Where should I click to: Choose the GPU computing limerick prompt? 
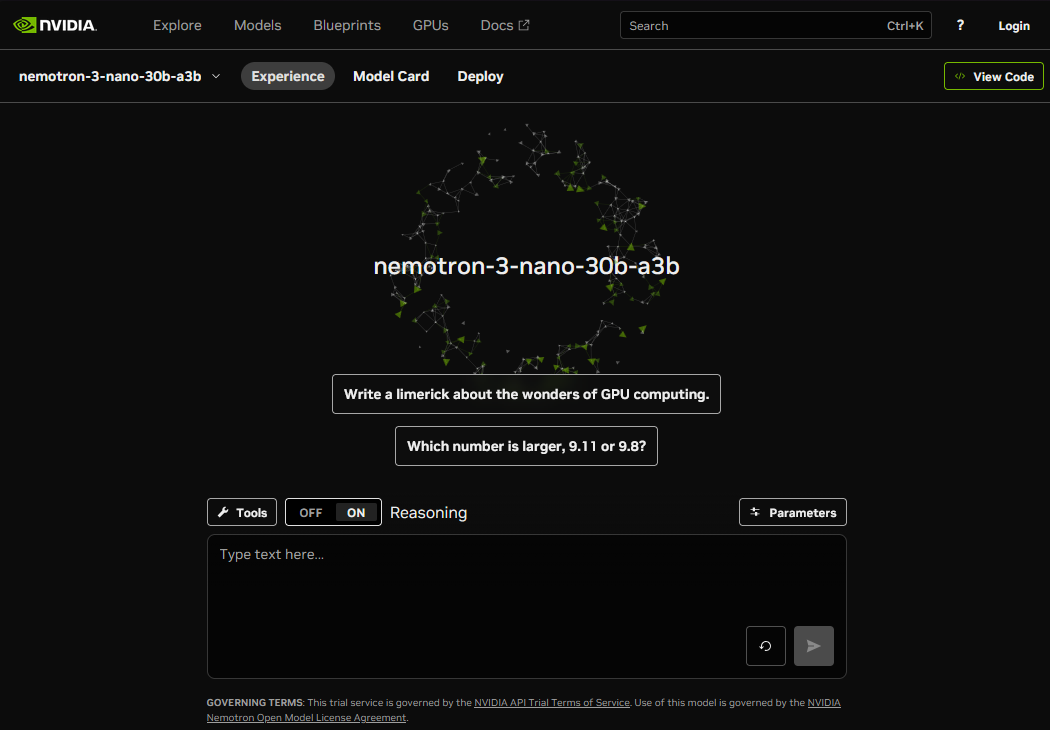tap(526, 394)
